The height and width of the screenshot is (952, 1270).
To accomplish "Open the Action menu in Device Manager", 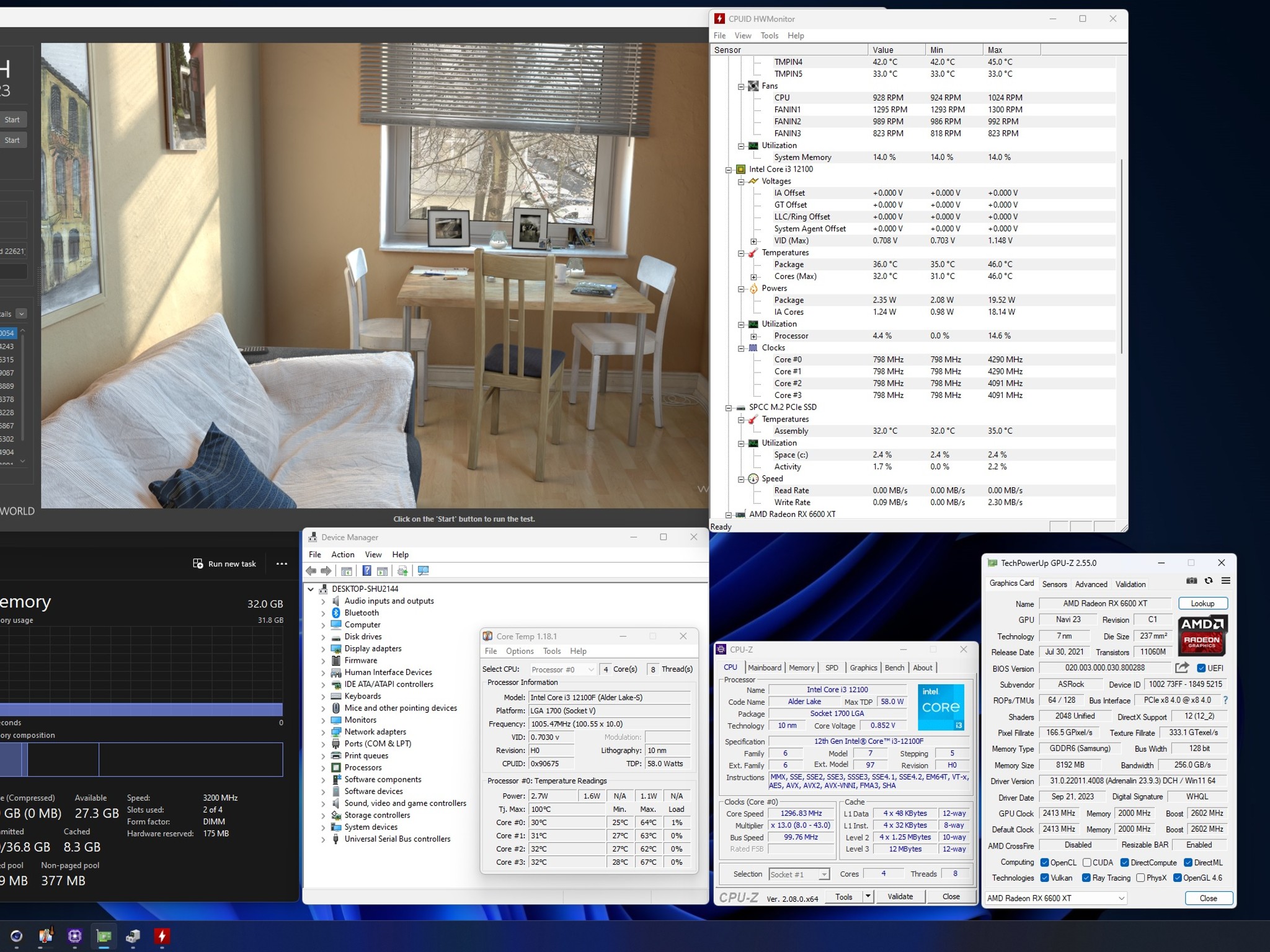I will tap(342, 554).
